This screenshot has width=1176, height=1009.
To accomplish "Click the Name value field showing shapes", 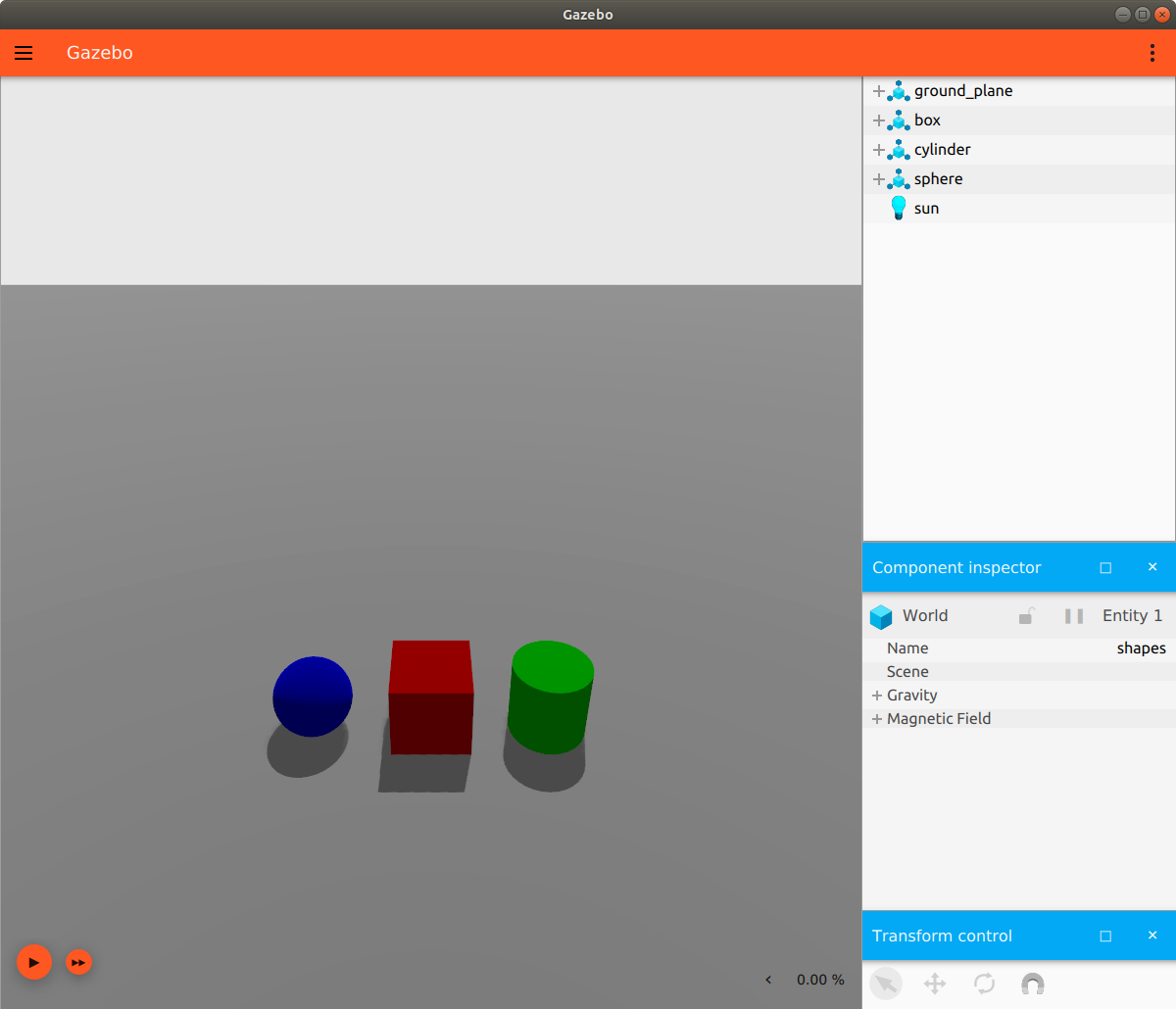I will [1141, 648].
